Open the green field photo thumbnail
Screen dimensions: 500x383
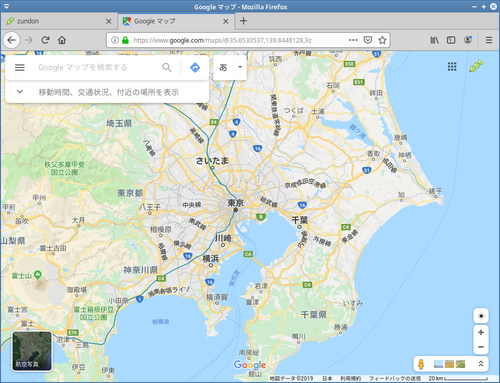coord(460,364)
